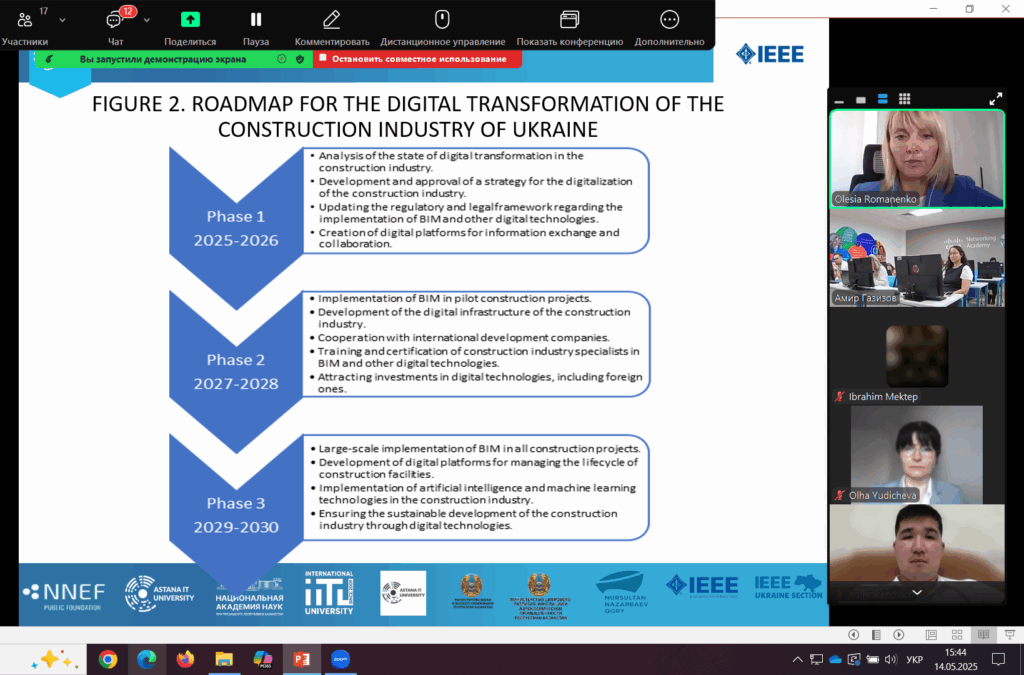Switch PowerPoint to Slide Sorter view
1024x675 pixels.
coord(957,635)
